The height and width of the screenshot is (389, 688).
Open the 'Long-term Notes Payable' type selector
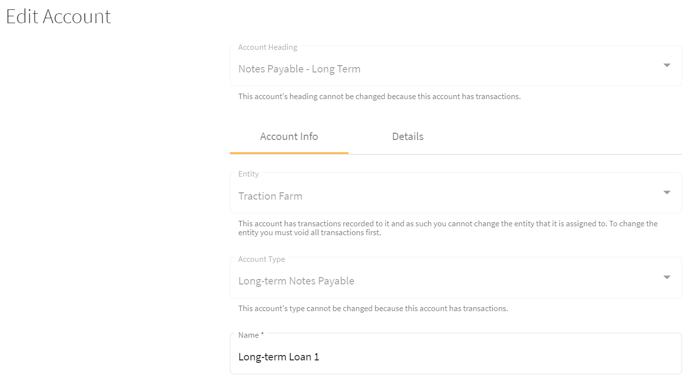[x=455, y=278]
